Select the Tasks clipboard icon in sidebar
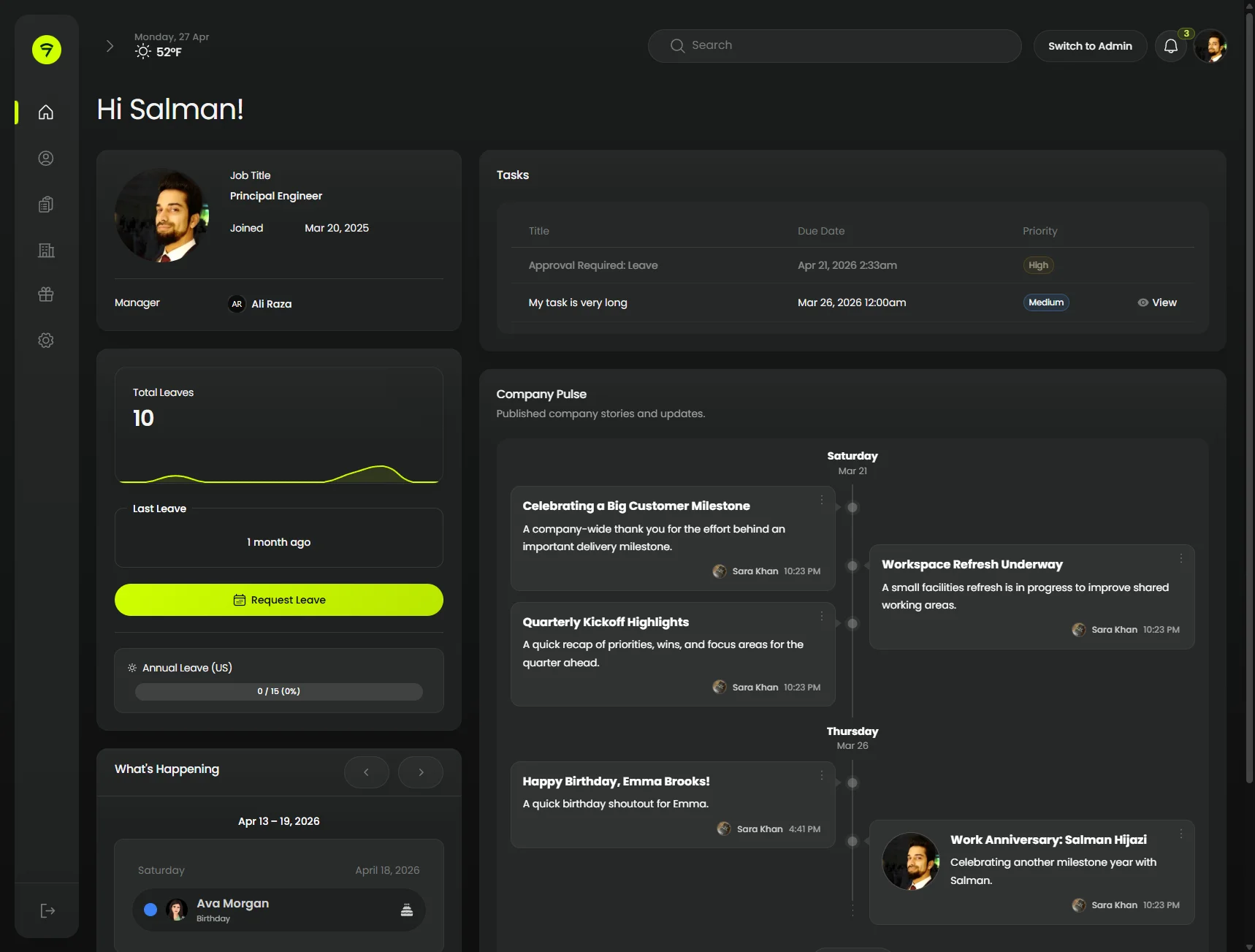The width and height of the screenshot is (1255, 952). click(45, 204)
